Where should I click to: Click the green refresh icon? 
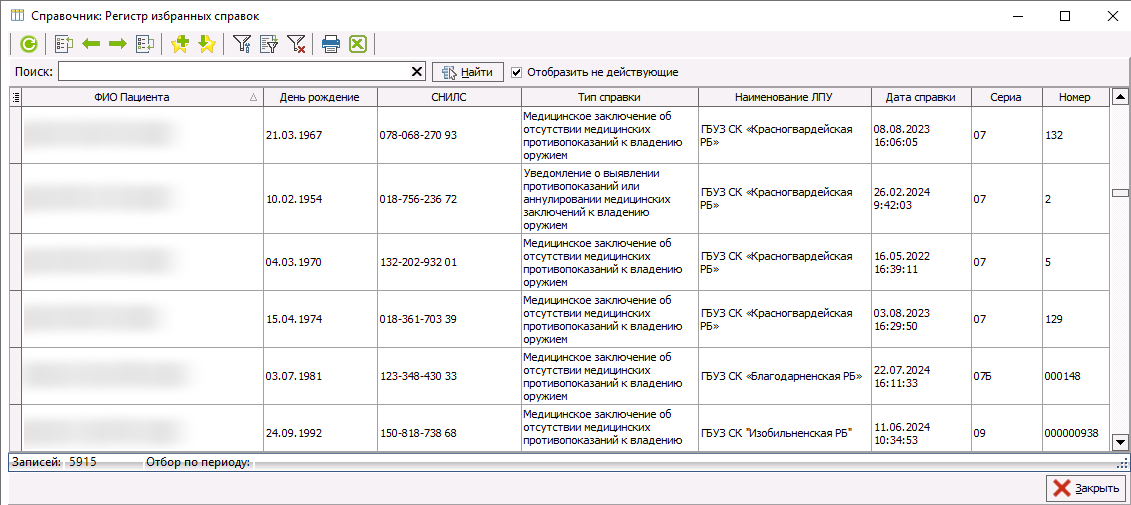click(28, 44)
